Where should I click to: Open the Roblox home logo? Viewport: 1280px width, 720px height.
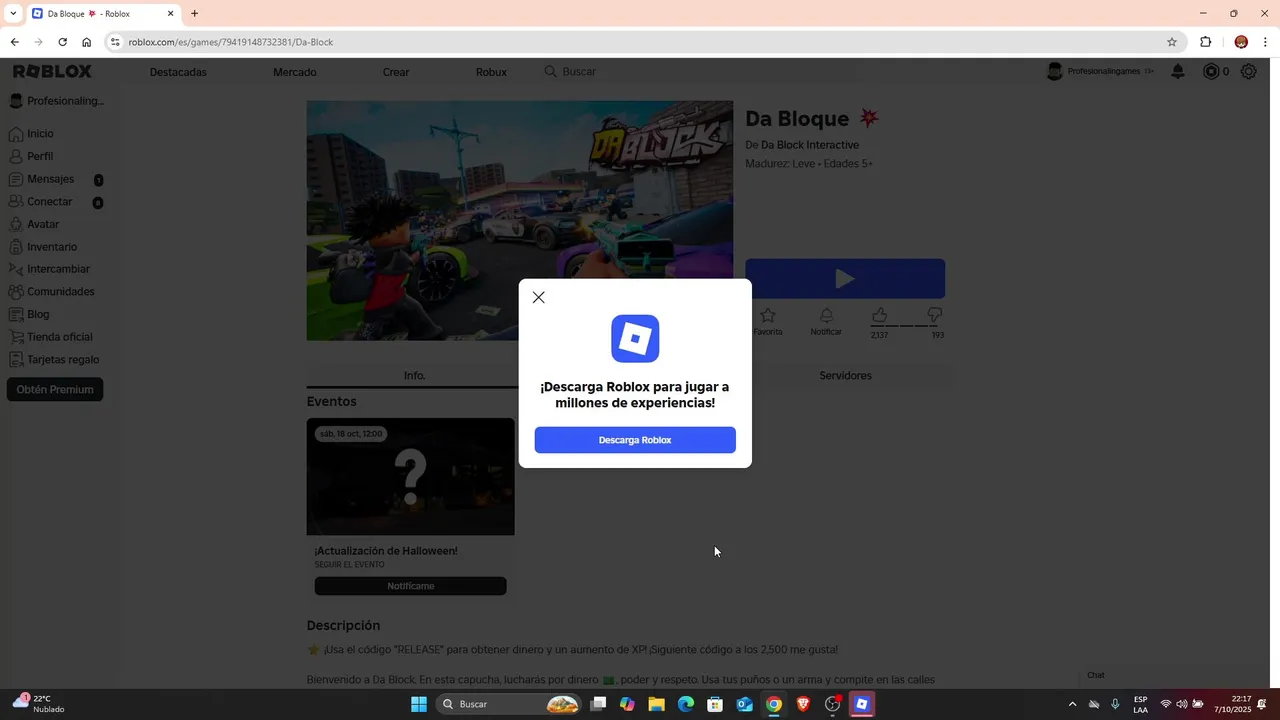tap(52, 72)
